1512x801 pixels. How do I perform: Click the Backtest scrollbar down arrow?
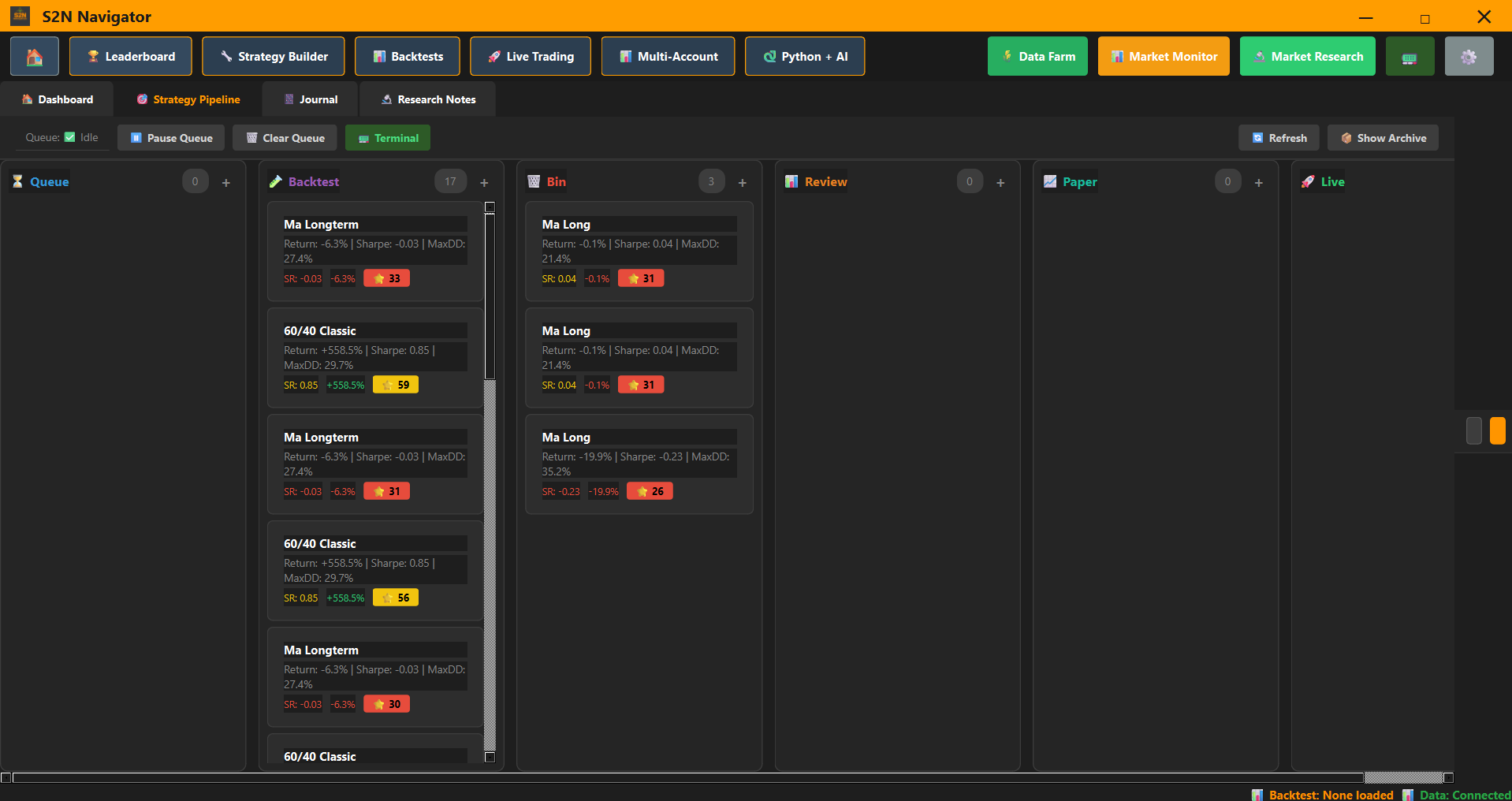point(490,757)
